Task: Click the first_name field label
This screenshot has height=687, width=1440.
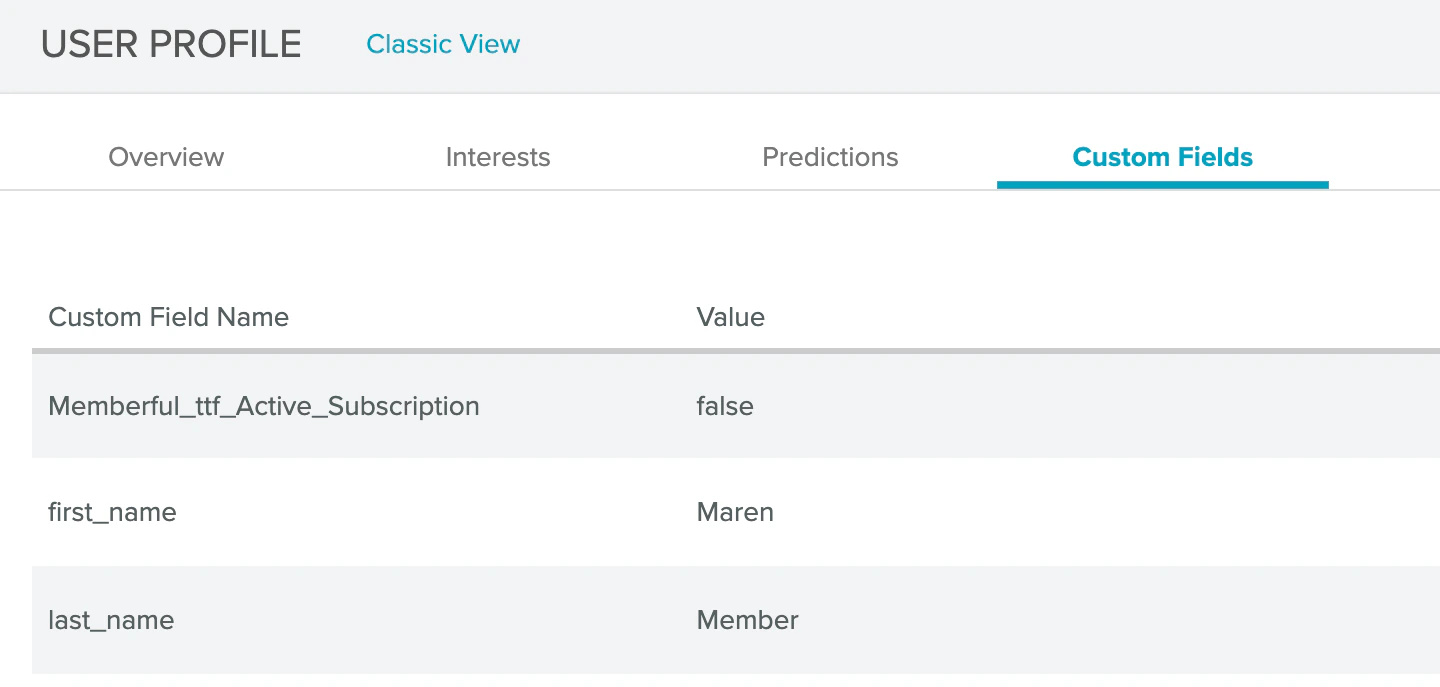Action: 112,512
